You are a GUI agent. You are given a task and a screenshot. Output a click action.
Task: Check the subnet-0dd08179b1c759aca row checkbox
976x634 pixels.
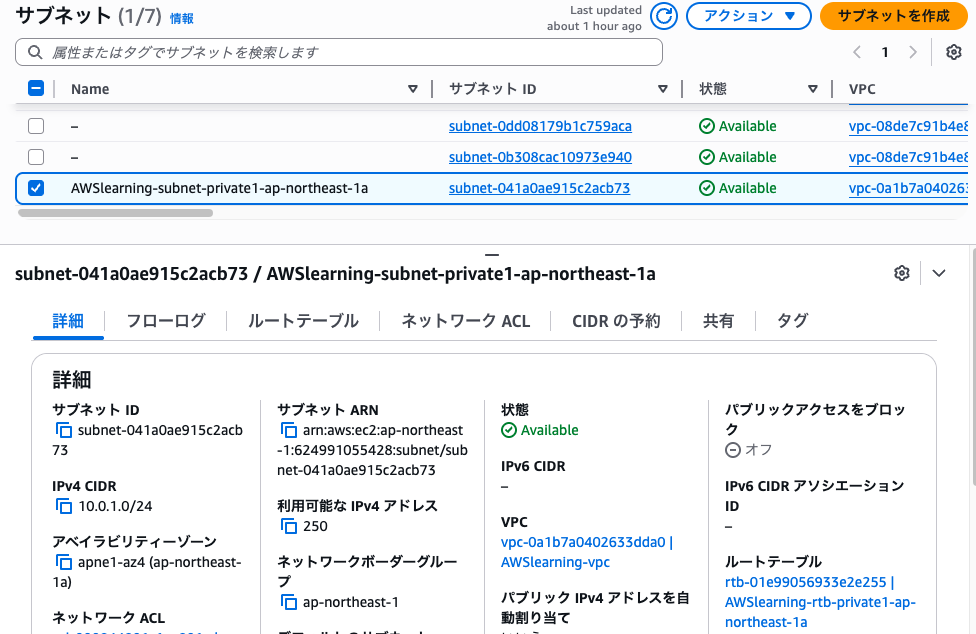pyautogui.click(x=36, y=126)
